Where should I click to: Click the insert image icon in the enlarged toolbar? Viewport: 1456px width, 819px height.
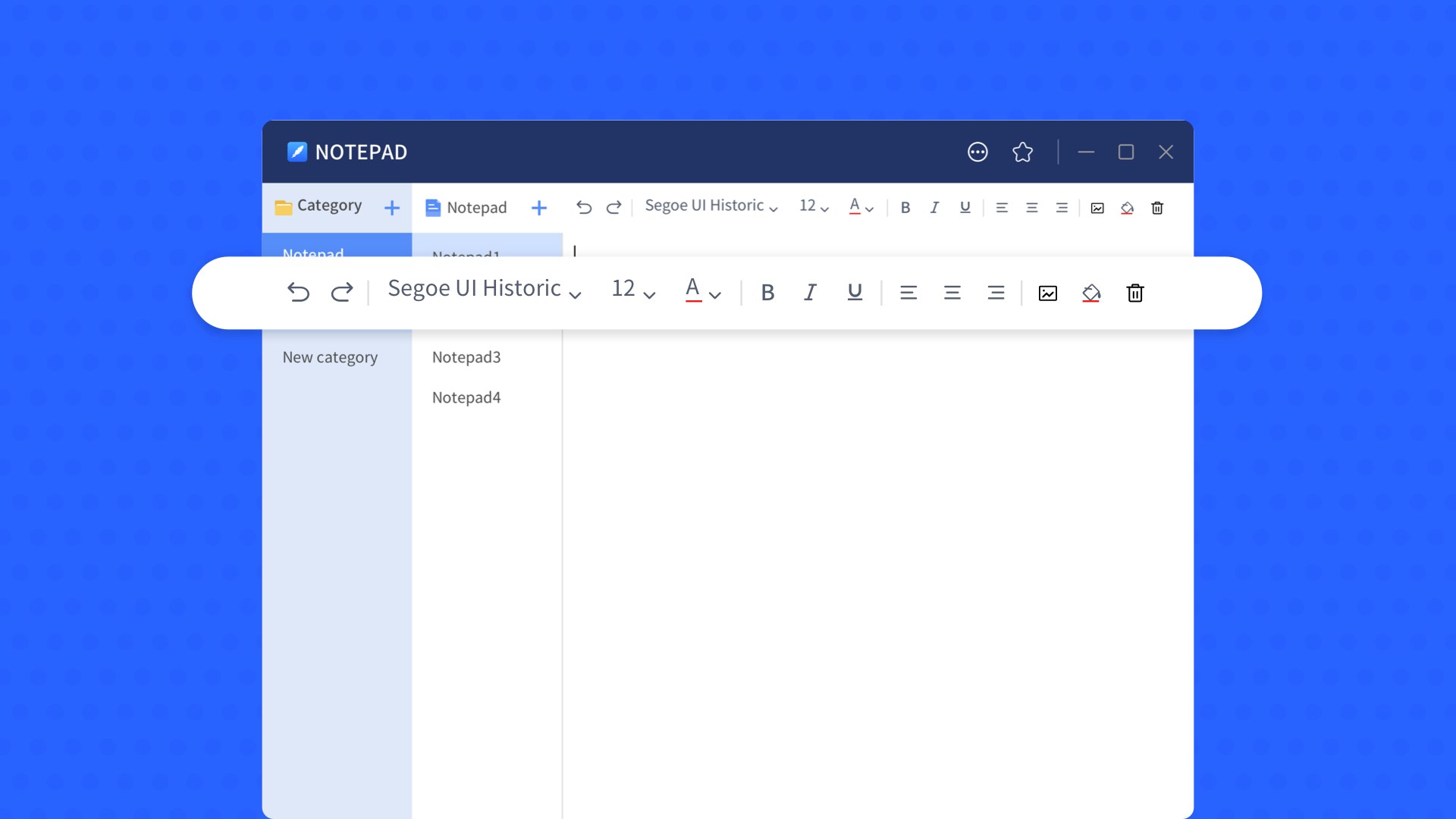pyautogui.click(x=1047, y=293)
